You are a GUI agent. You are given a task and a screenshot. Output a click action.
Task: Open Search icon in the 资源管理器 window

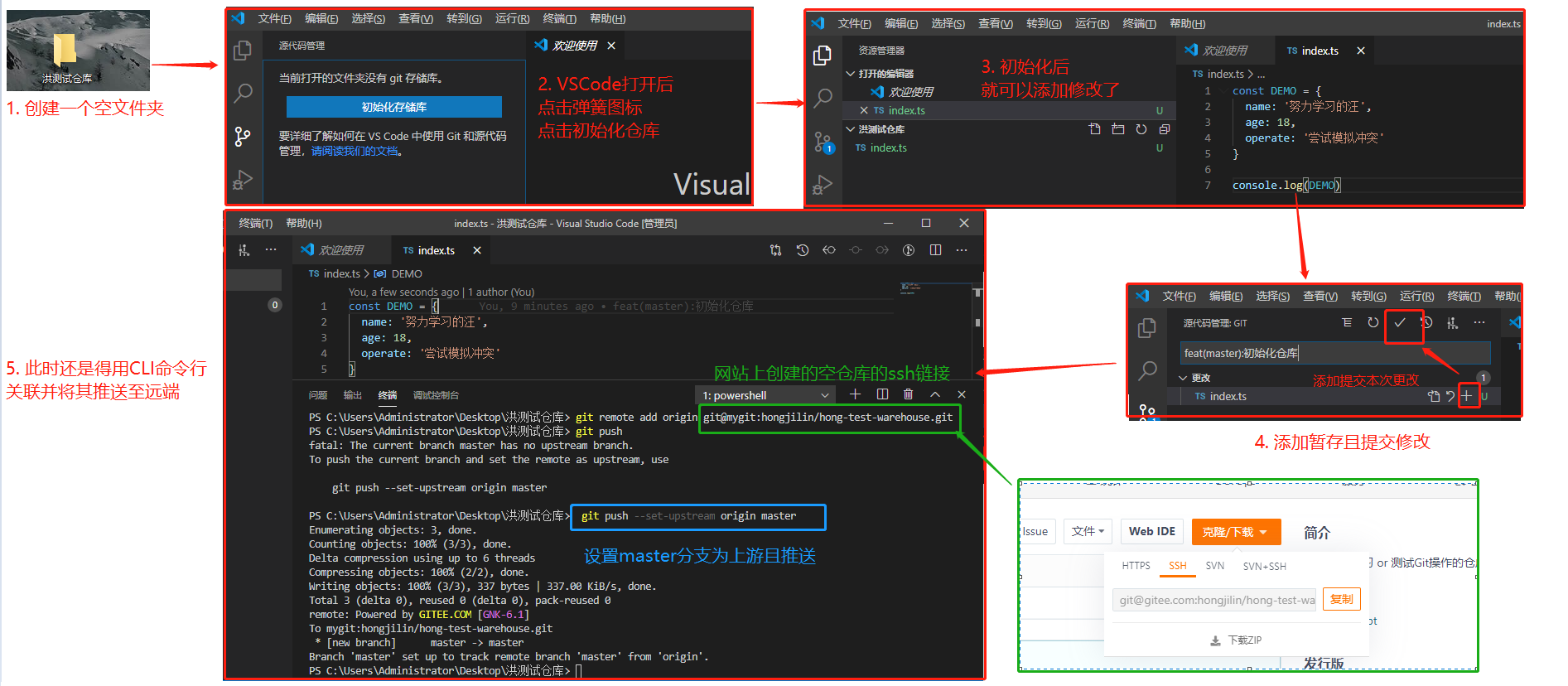point(823,98)
